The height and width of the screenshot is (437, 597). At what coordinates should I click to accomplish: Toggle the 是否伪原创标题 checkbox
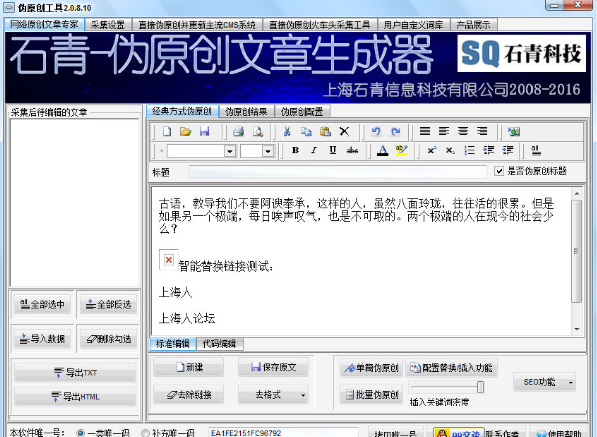499,171
